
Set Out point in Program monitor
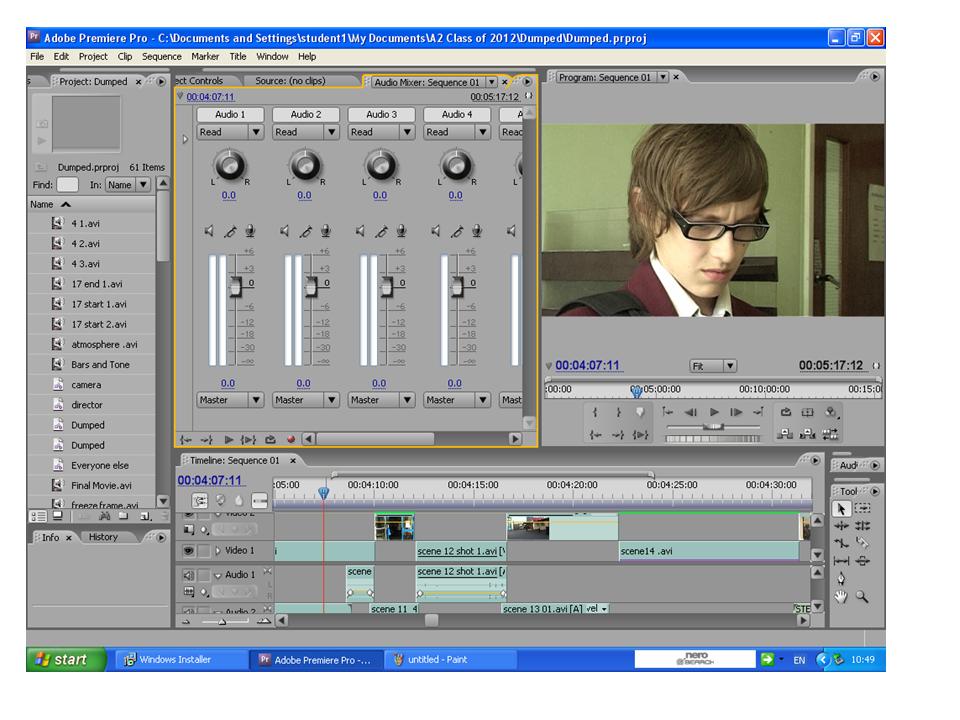pyautogui.click(x=618, y=413)
